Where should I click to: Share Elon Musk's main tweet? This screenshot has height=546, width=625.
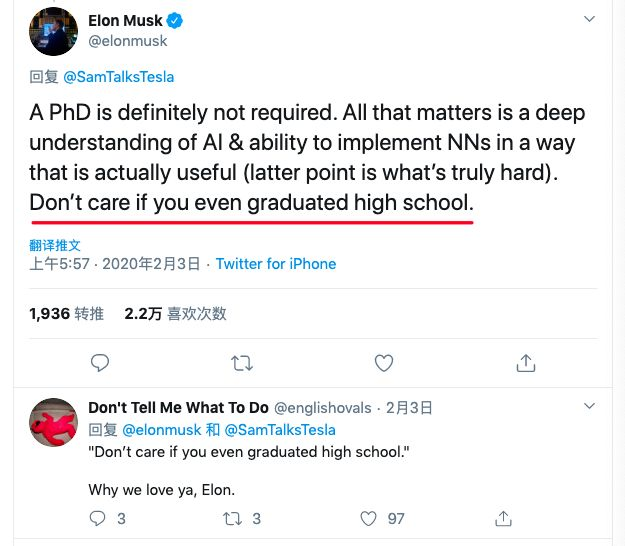525,362
